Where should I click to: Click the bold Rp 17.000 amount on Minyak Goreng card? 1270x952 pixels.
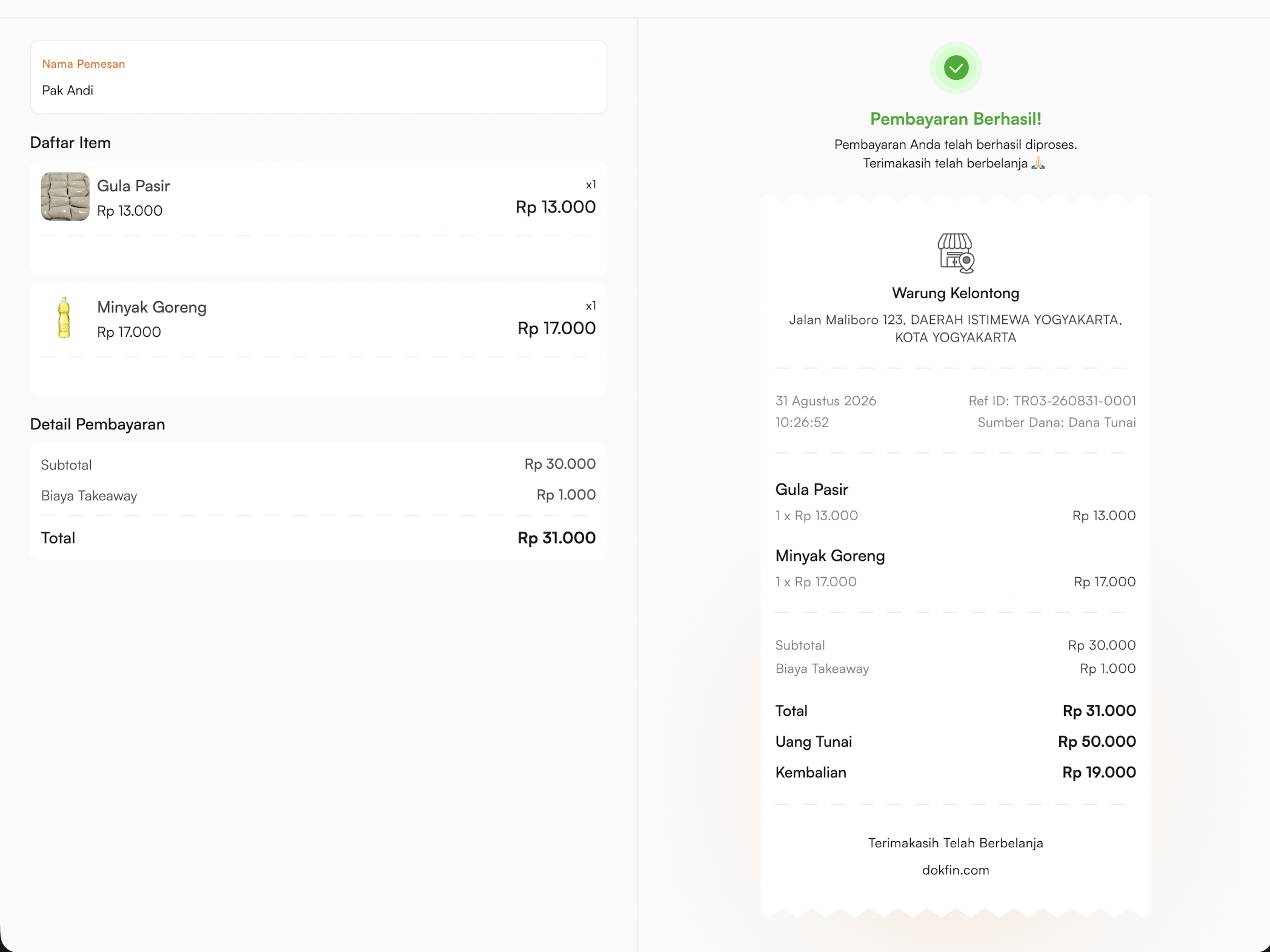tap(556, 328)
